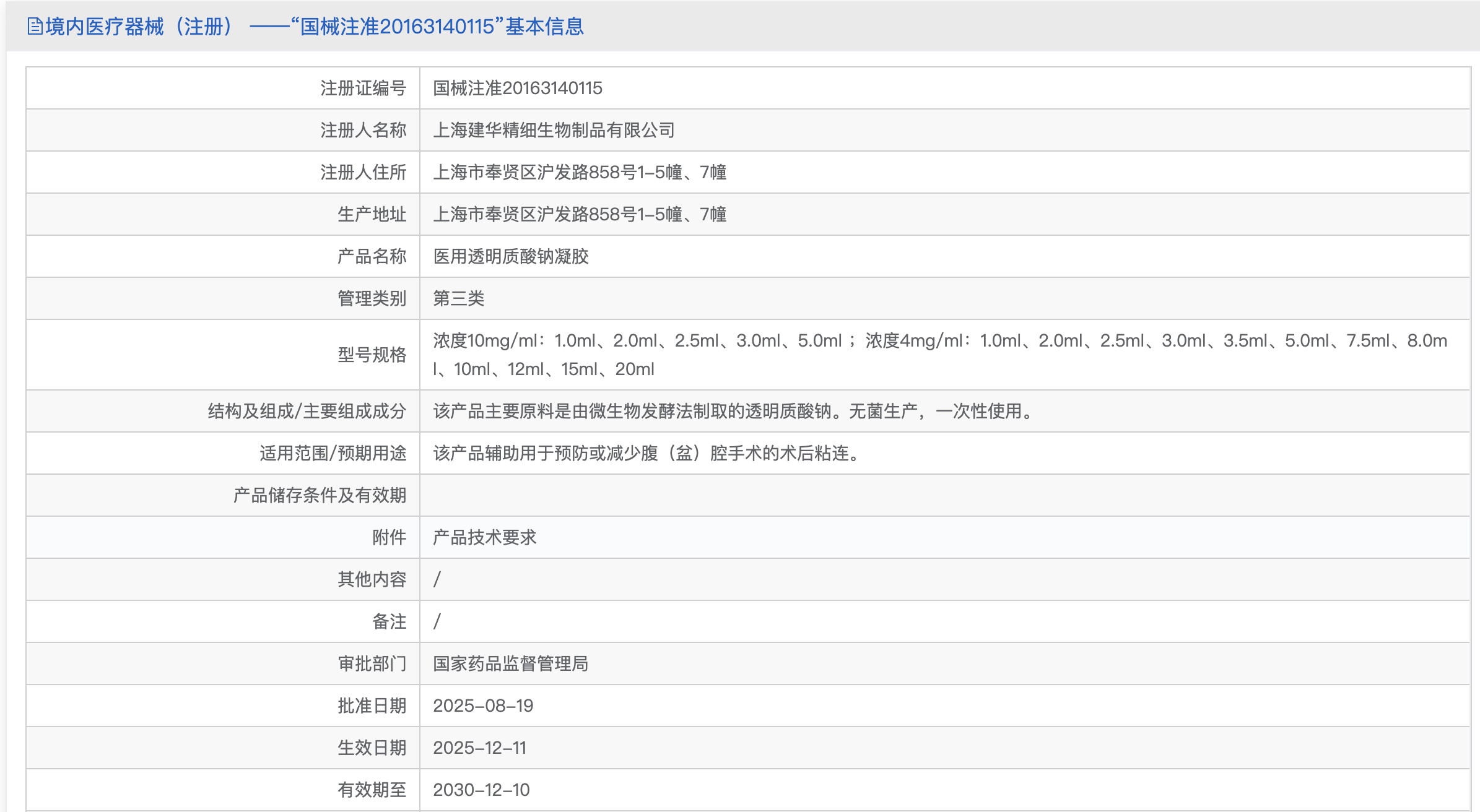Click the 生产地址 address value
Viewport: 1480px width, 812px height.
(x=579, y=214)
